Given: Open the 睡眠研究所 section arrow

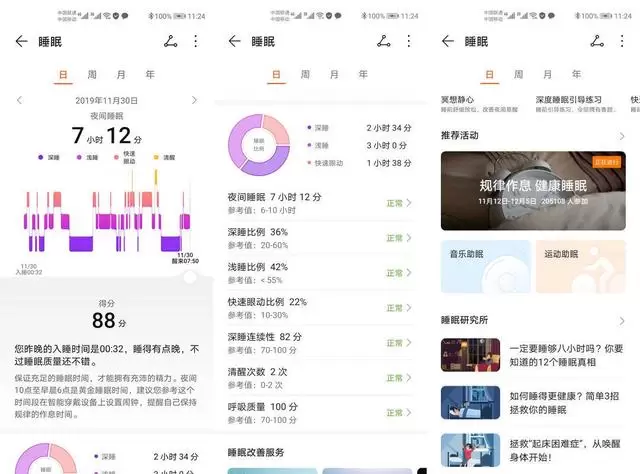Looking at the screenshot, I should pos(621,320).
